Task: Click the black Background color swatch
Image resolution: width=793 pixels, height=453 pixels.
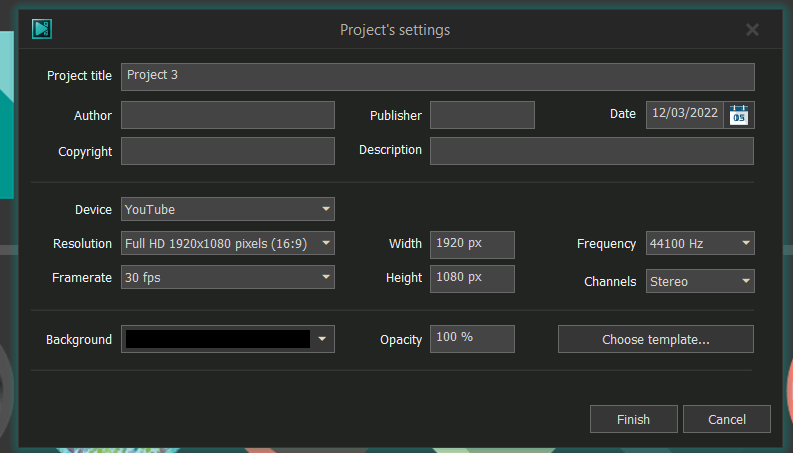Action: coord(217,339)
